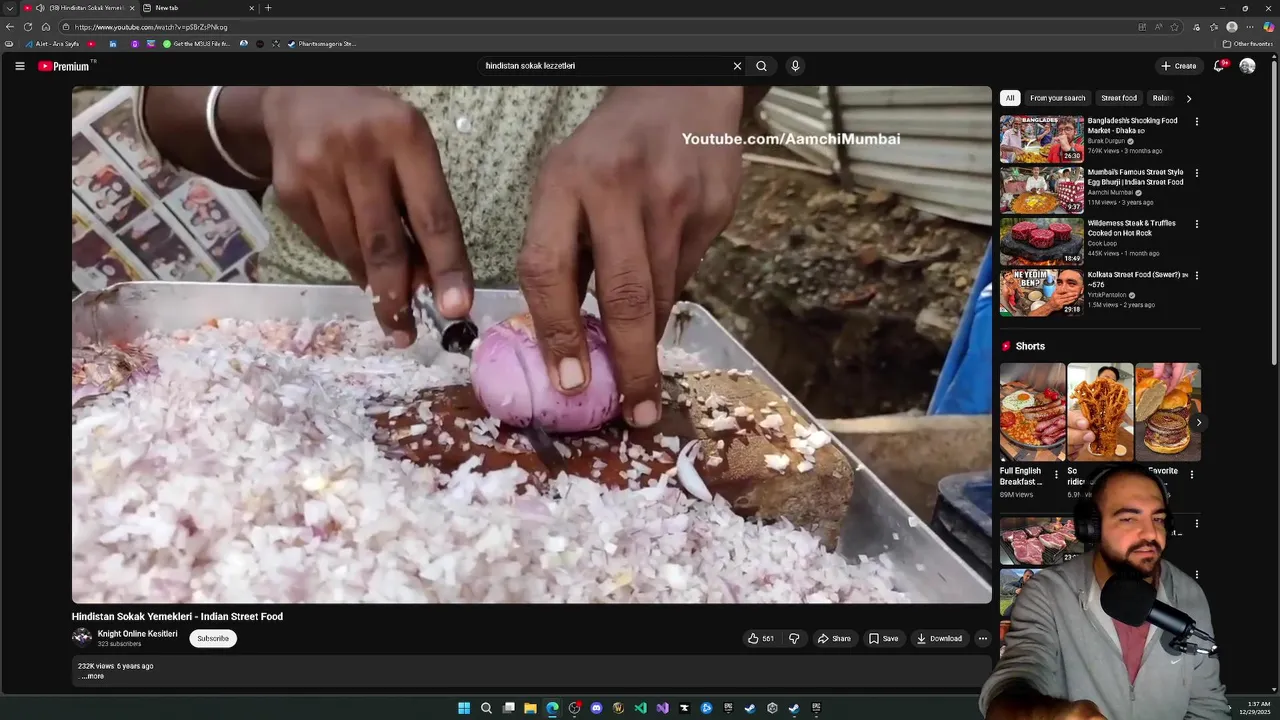
Task: Open Visual Studio Code from the taskbar
Action: 640,708
